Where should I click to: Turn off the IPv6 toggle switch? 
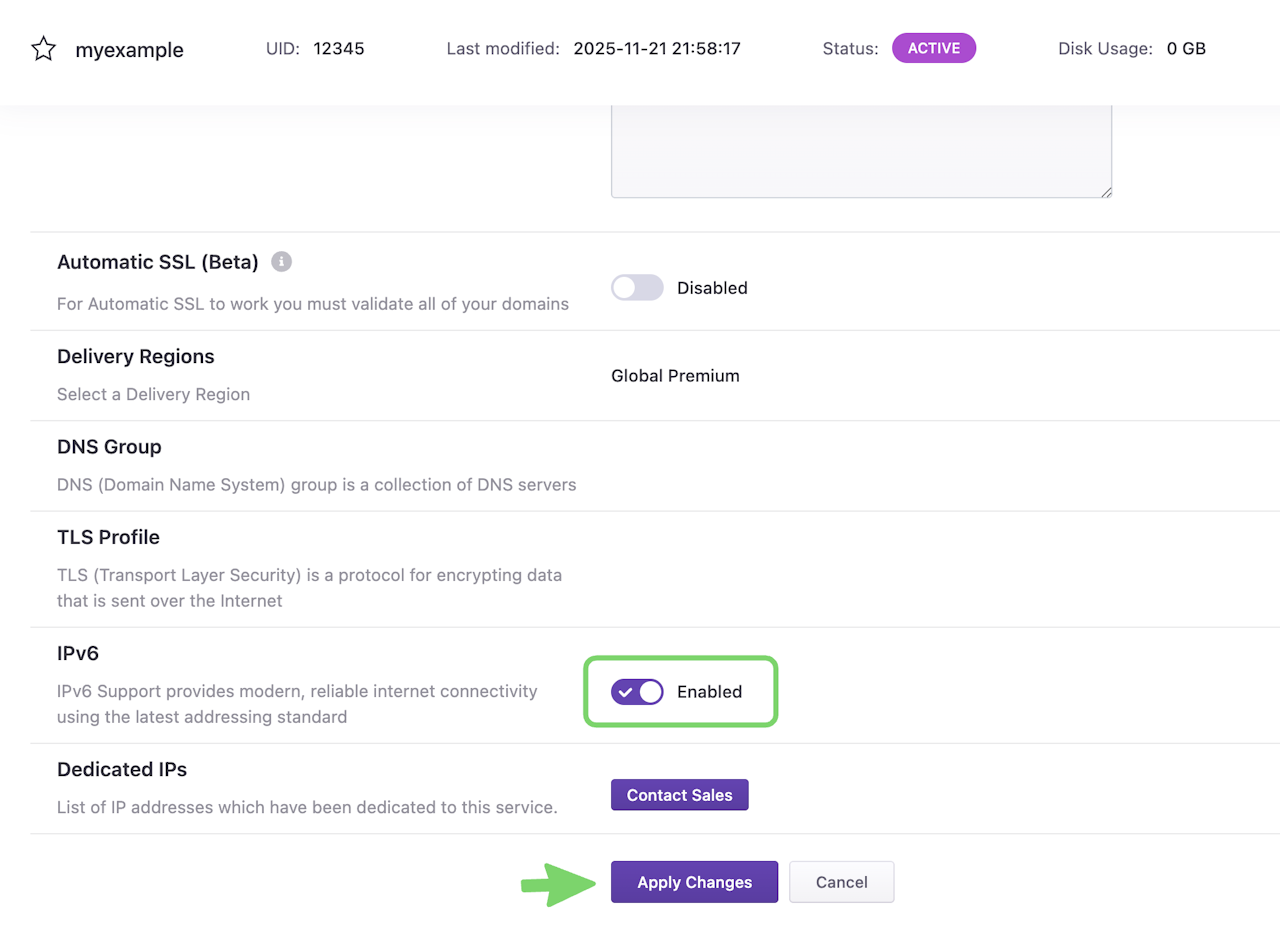coord(637,691)
